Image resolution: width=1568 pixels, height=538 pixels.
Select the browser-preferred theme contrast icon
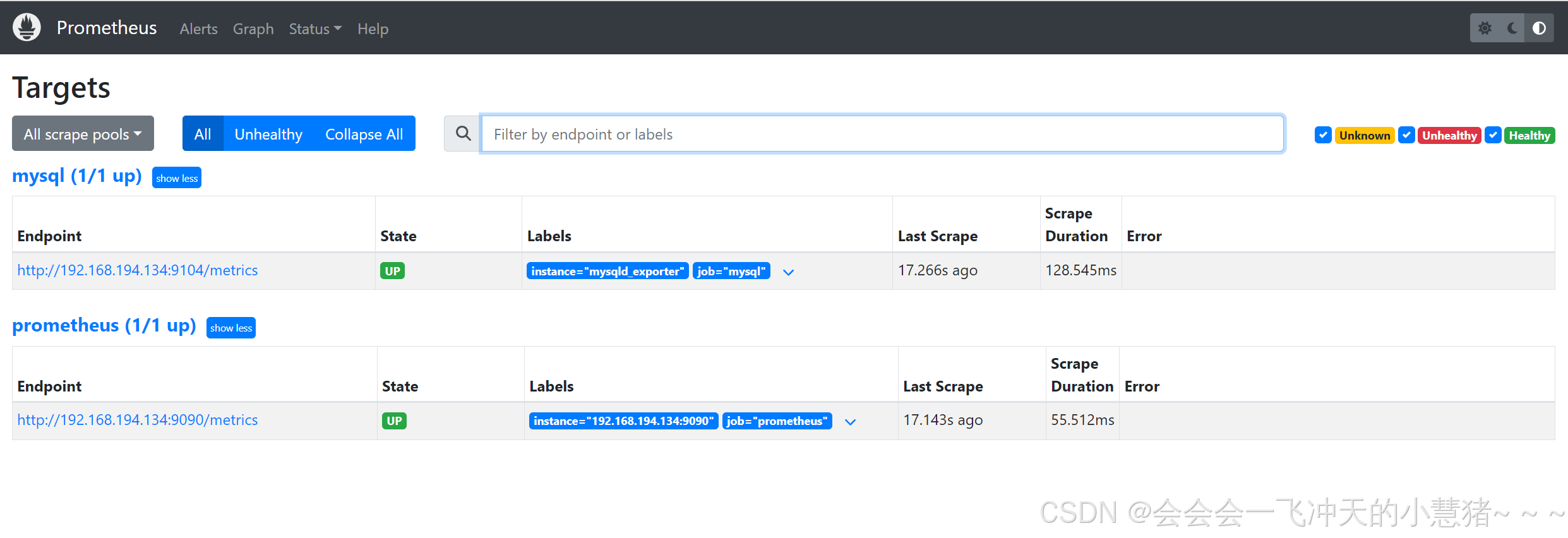click(1539, 28)
